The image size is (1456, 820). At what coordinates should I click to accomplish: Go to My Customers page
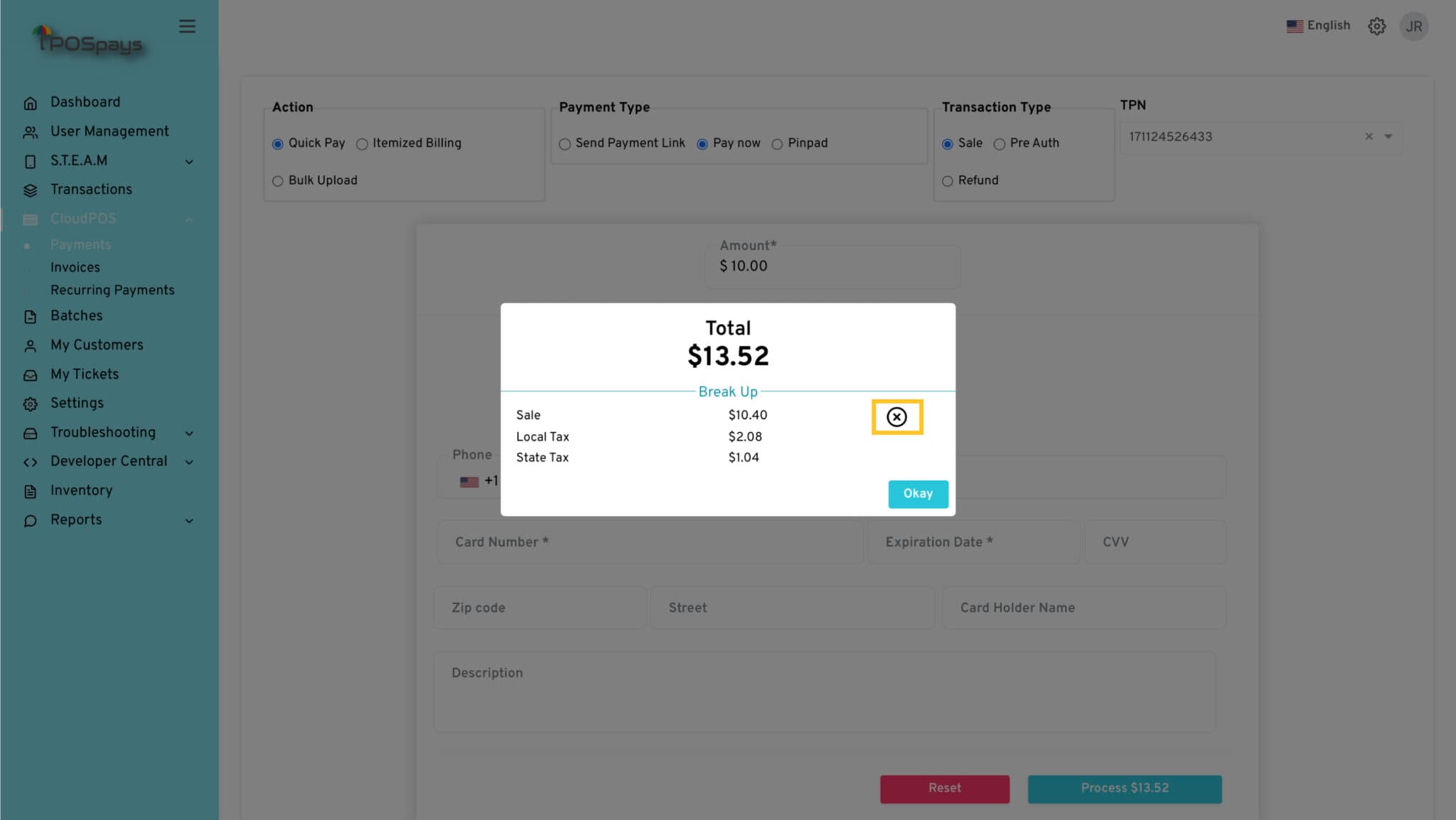tap(97, 345)
